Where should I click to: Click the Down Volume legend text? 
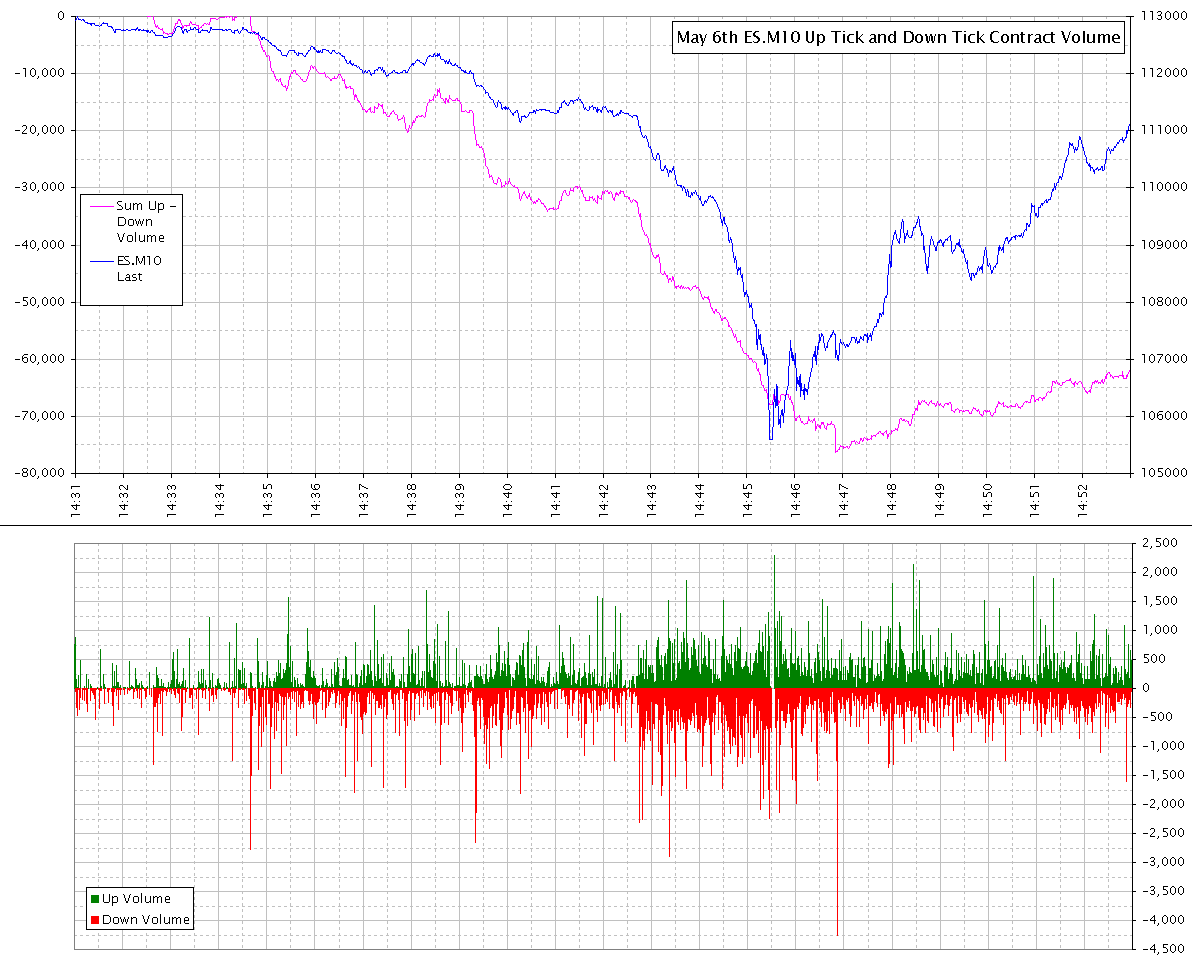(x=145, y=920)
